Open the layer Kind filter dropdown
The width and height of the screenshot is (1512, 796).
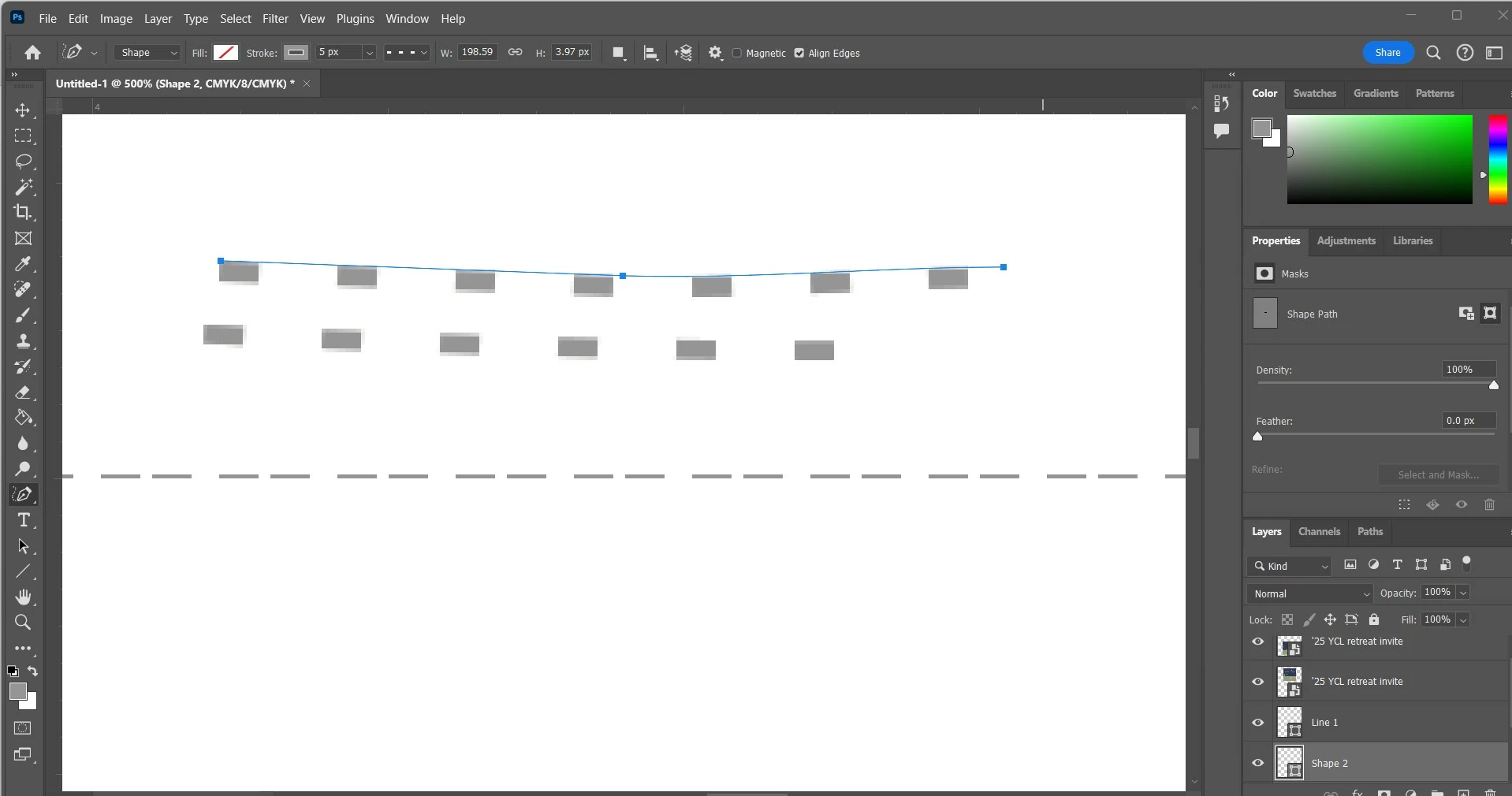(1290, 566)
